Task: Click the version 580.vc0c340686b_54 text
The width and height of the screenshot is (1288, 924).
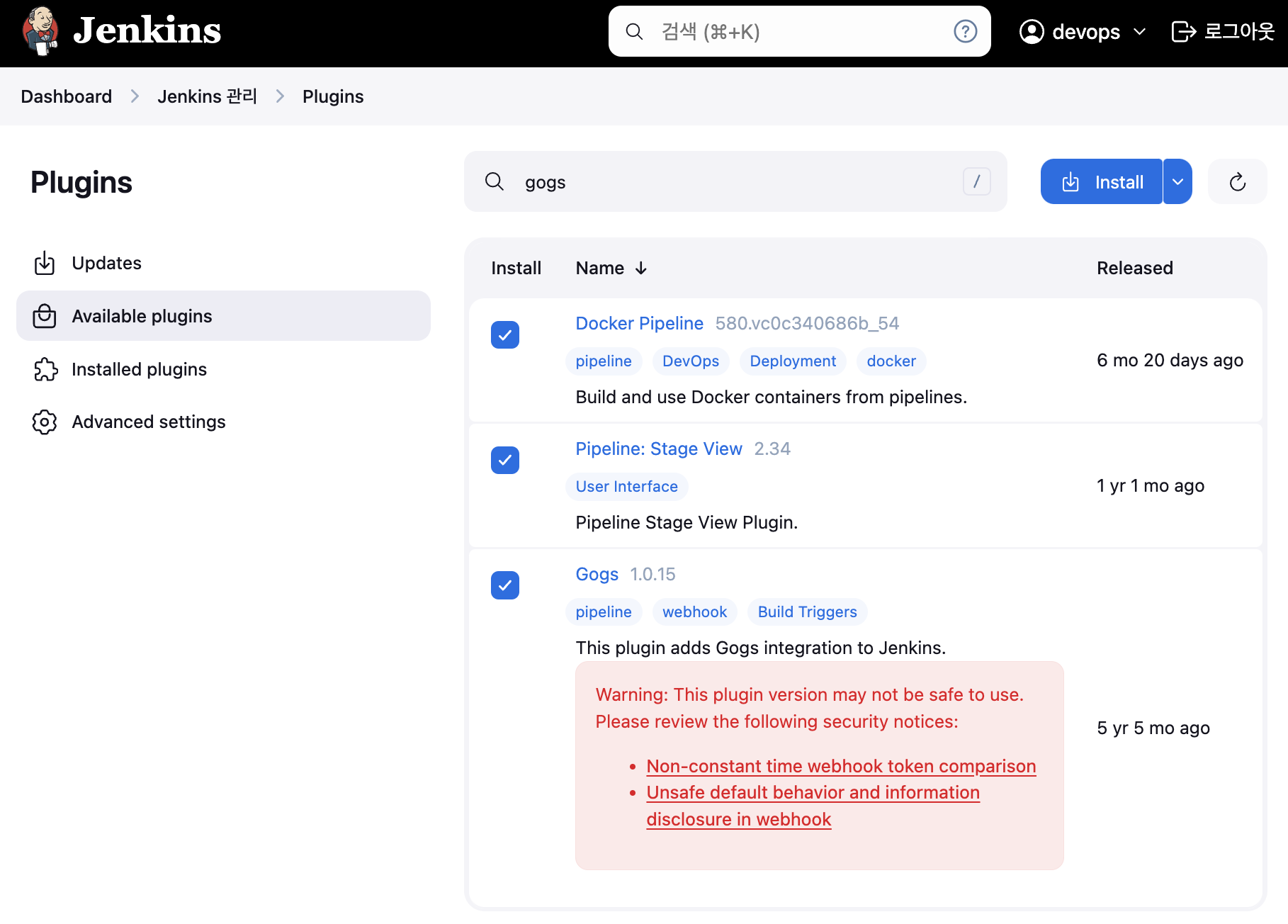Action: tap(807, 324)
